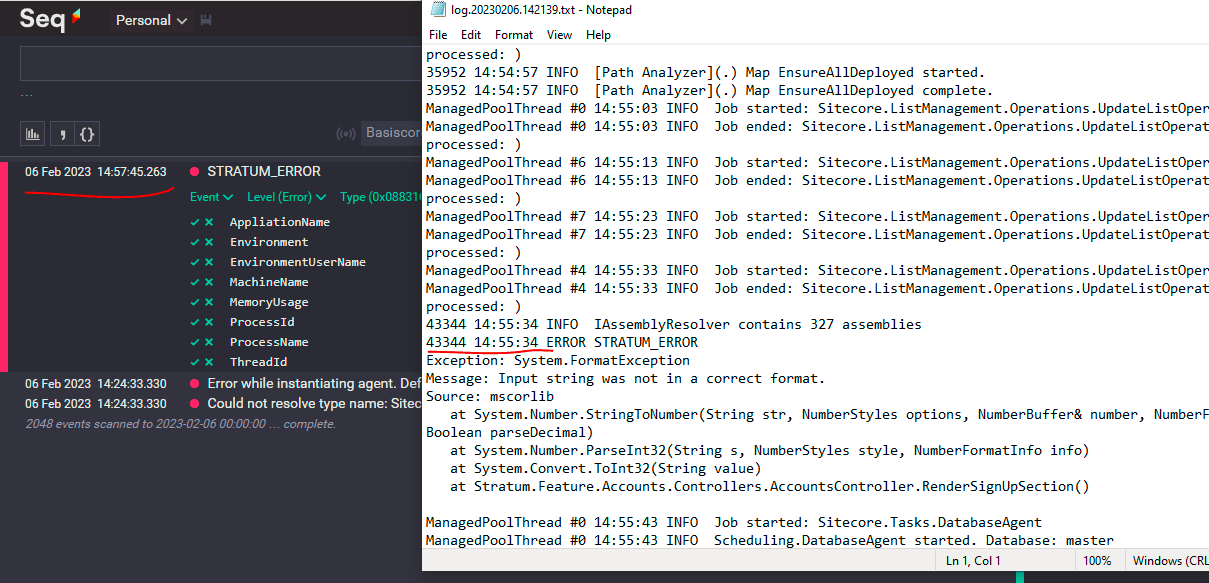Click checkmark filter for AppliationName

(195, 222)
